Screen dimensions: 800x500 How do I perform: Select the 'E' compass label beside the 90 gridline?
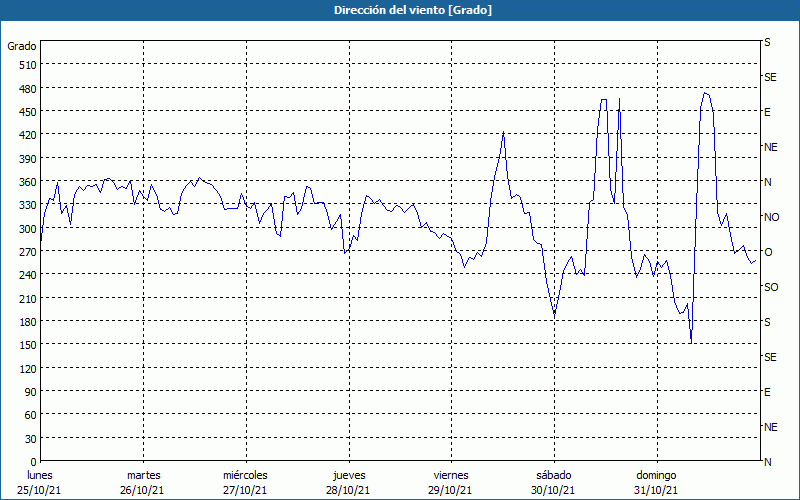(767, 392)
